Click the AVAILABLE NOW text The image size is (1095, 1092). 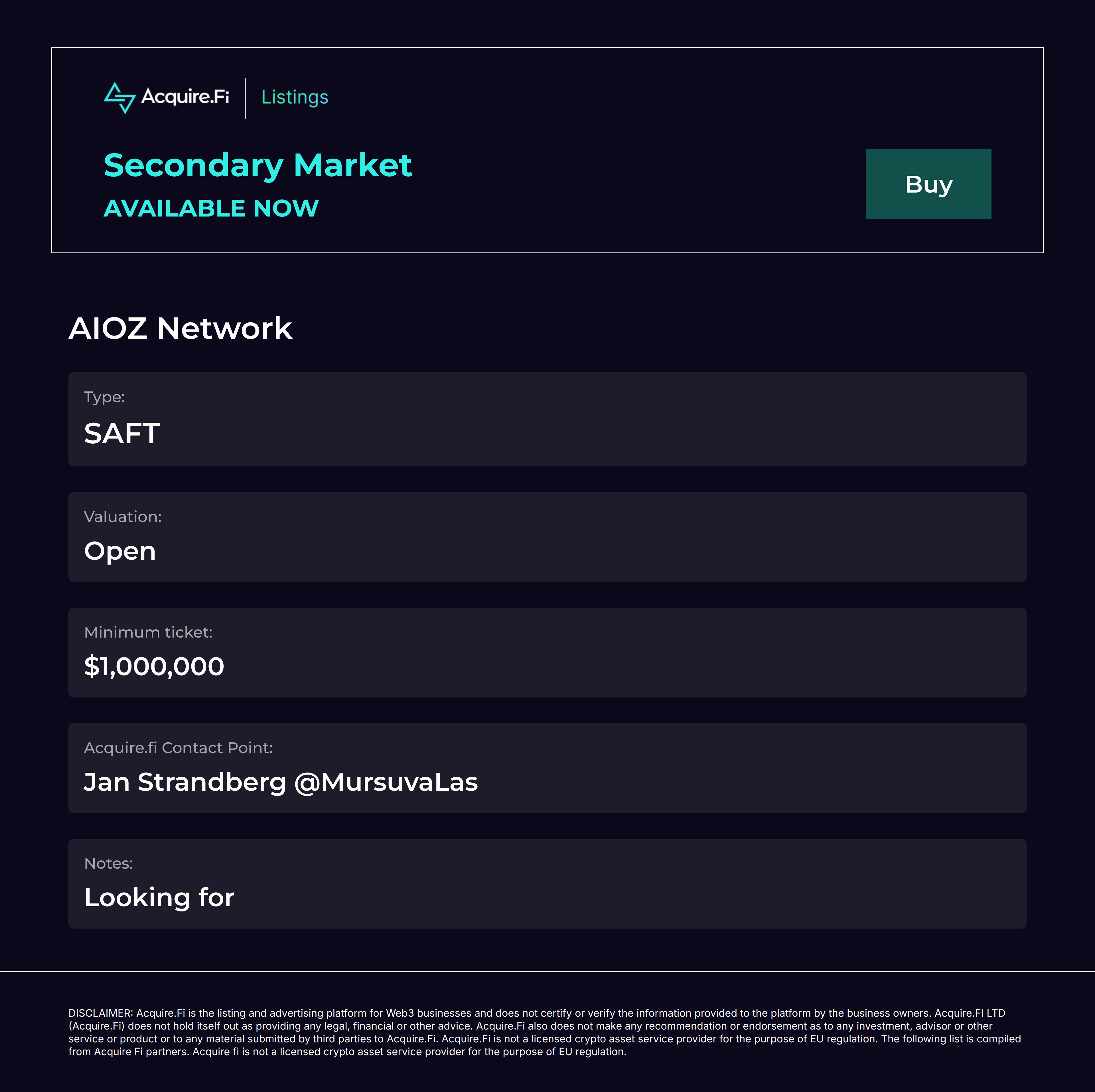point(211,208)
